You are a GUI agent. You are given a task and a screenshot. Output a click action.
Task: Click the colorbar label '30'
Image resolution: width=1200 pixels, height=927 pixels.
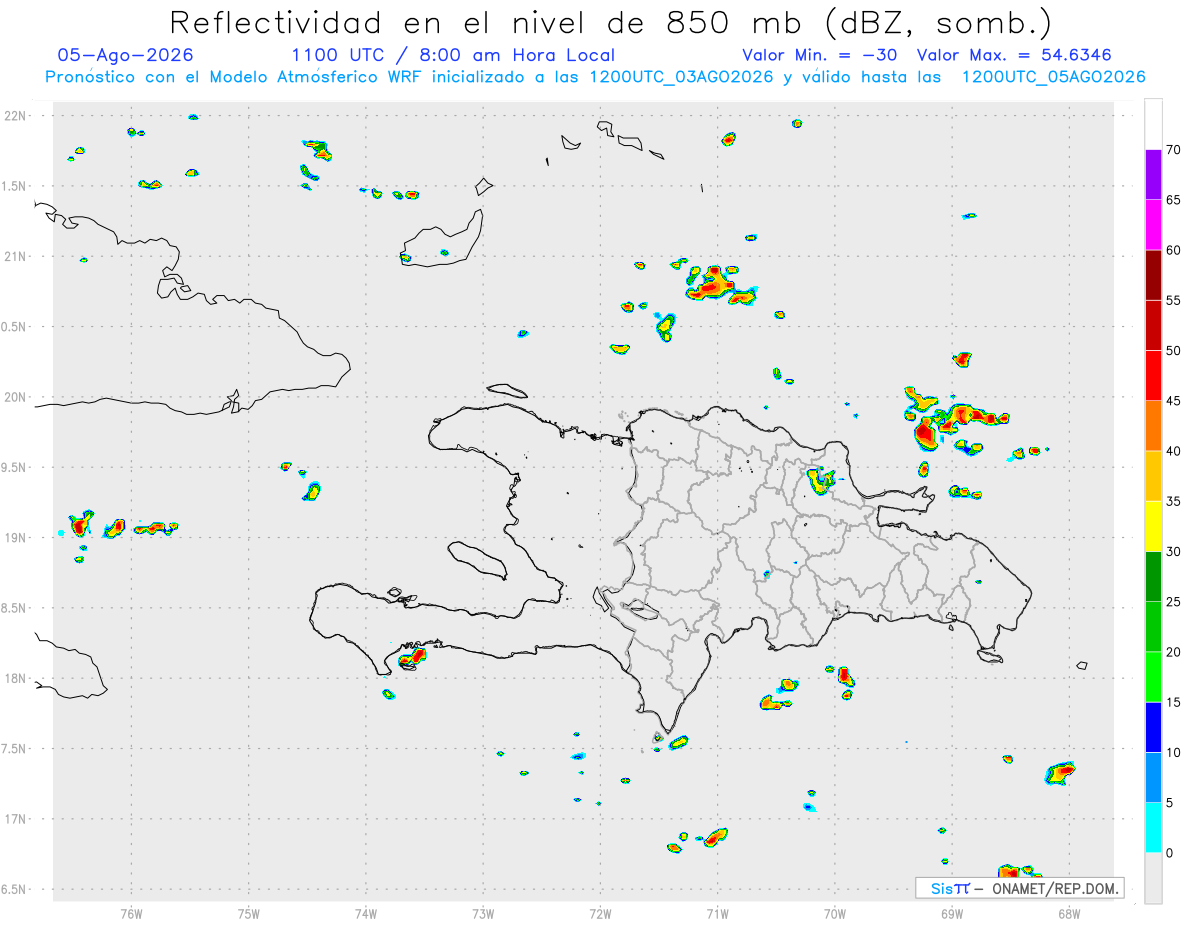1174,552
